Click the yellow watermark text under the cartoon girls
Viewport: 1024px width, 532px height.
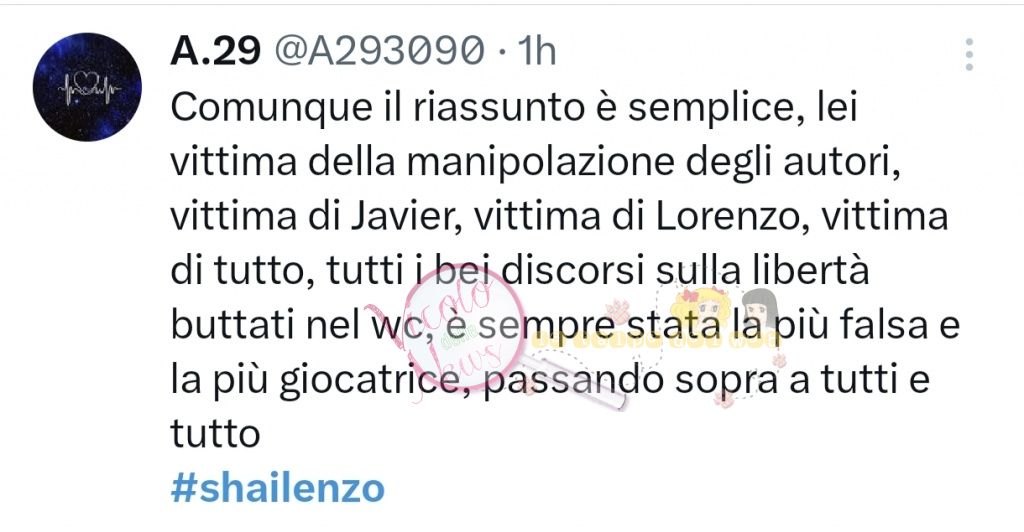[656, 339]
